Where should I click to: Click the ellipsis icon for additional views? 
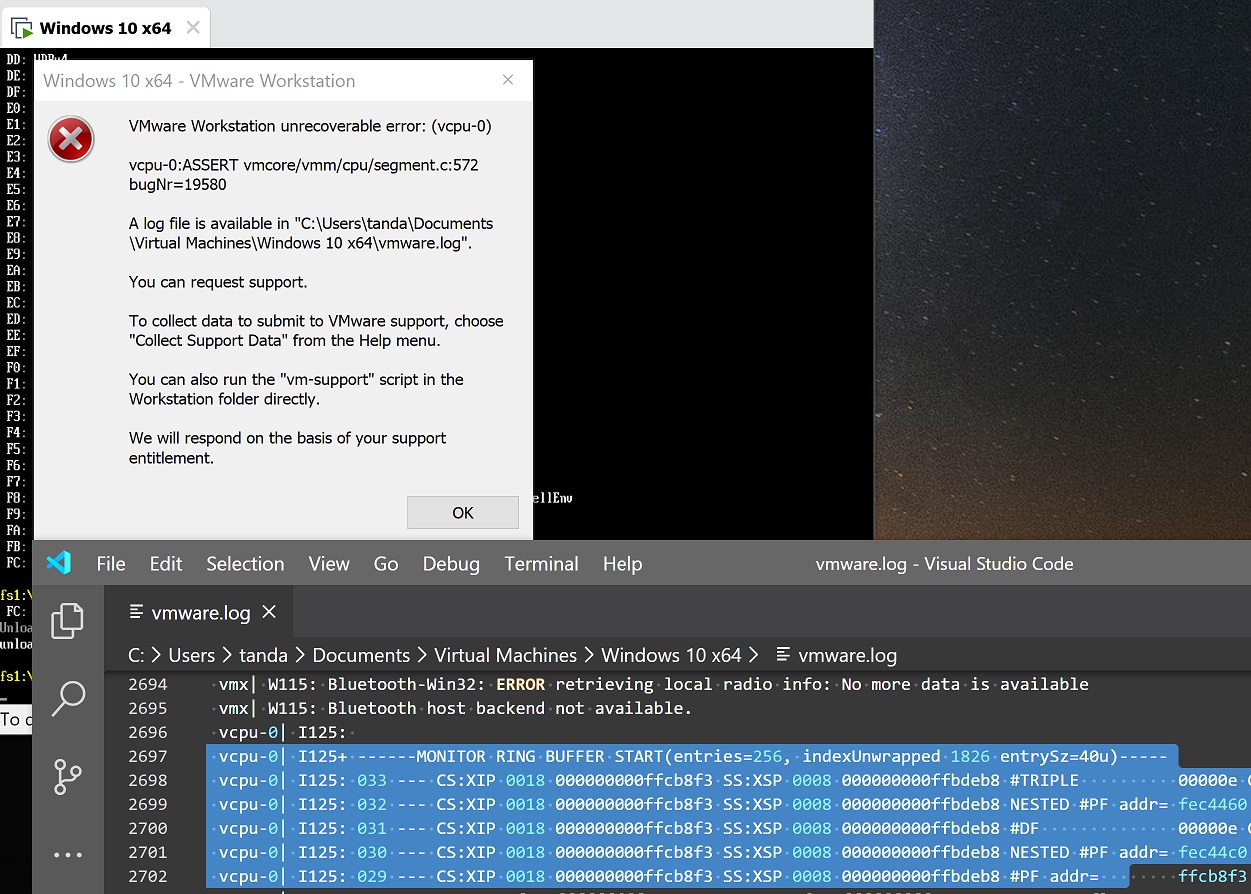pyautogui.click(x=67, y=854)
